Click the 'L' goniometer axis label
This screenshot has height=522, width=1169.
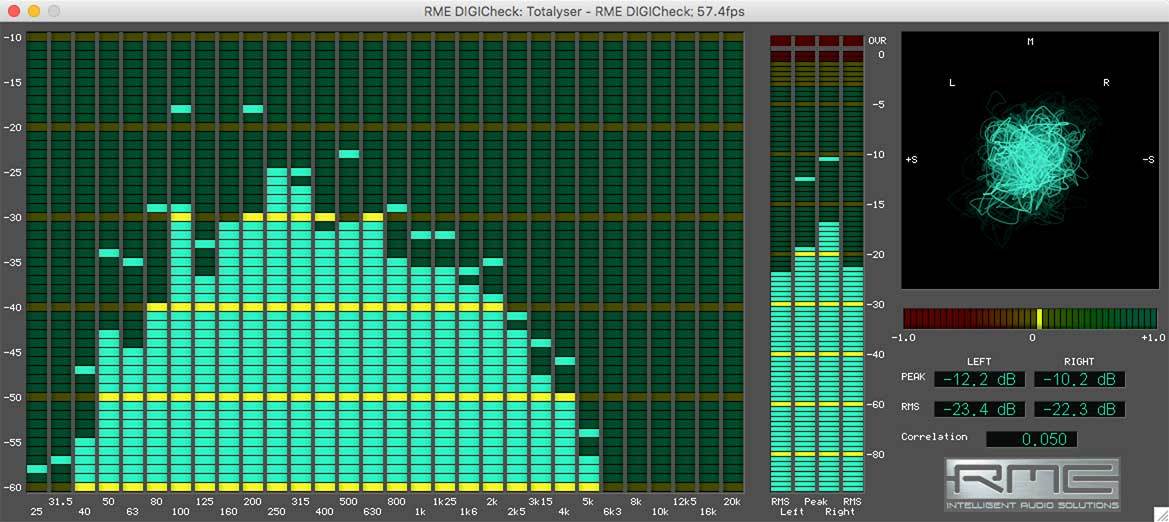(x=952, y=83)
